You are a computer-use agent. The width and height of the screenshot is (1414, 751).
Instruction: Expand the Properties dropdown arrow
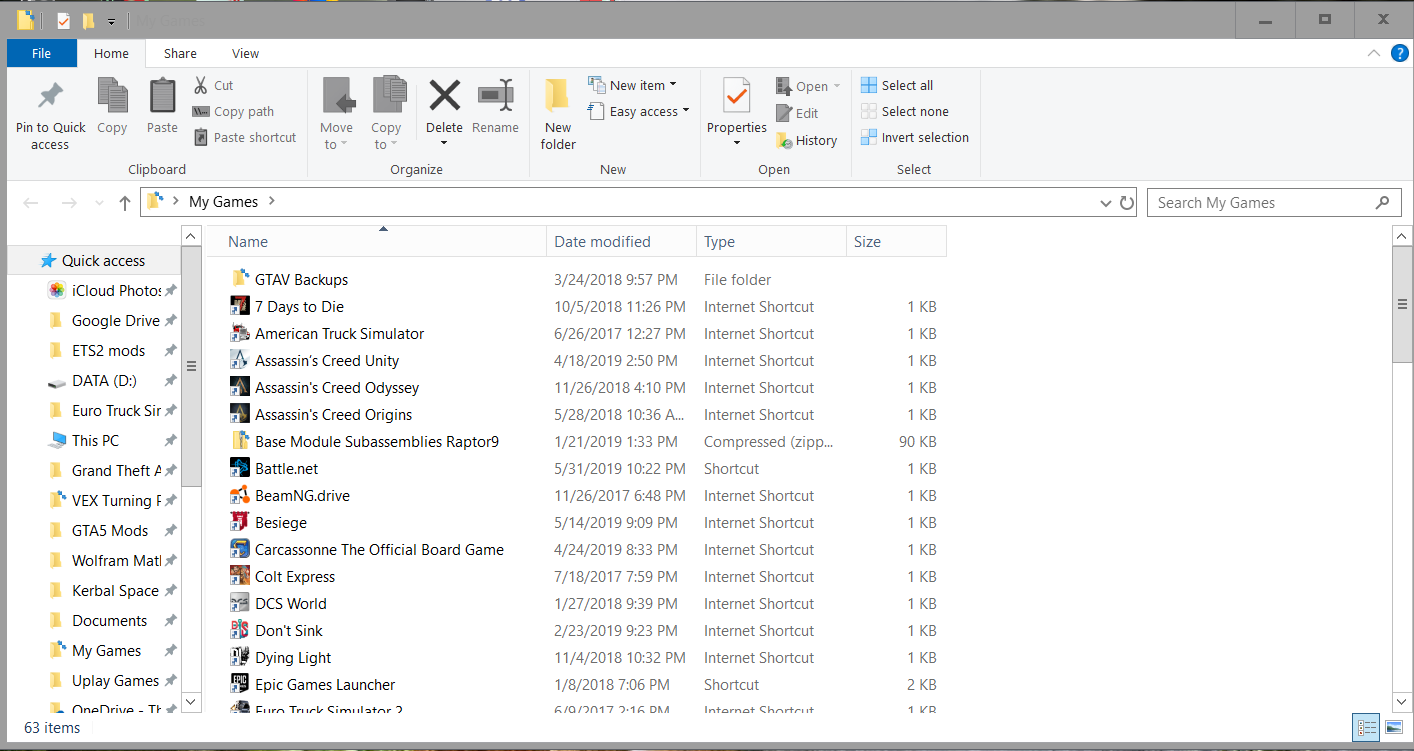737,143
